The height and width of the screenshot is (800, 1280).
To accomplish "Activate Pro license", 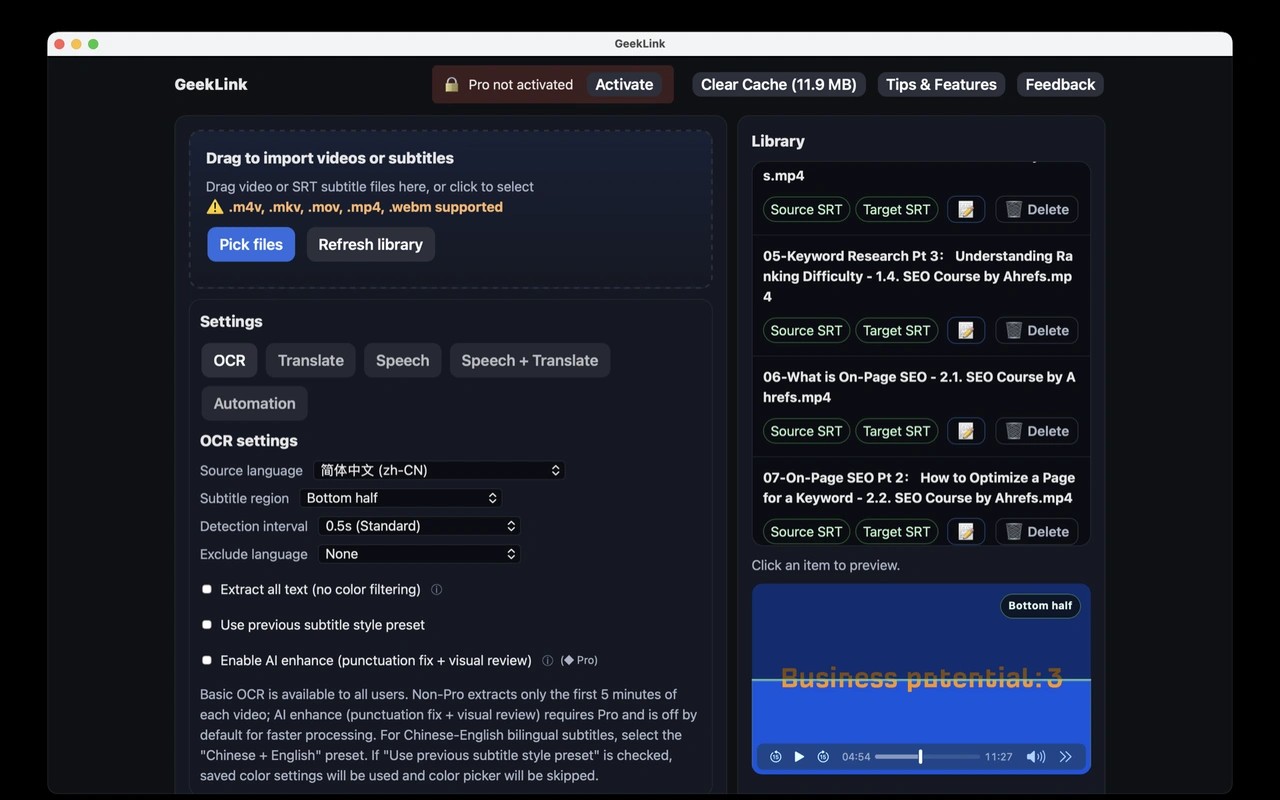I will 624,85.
